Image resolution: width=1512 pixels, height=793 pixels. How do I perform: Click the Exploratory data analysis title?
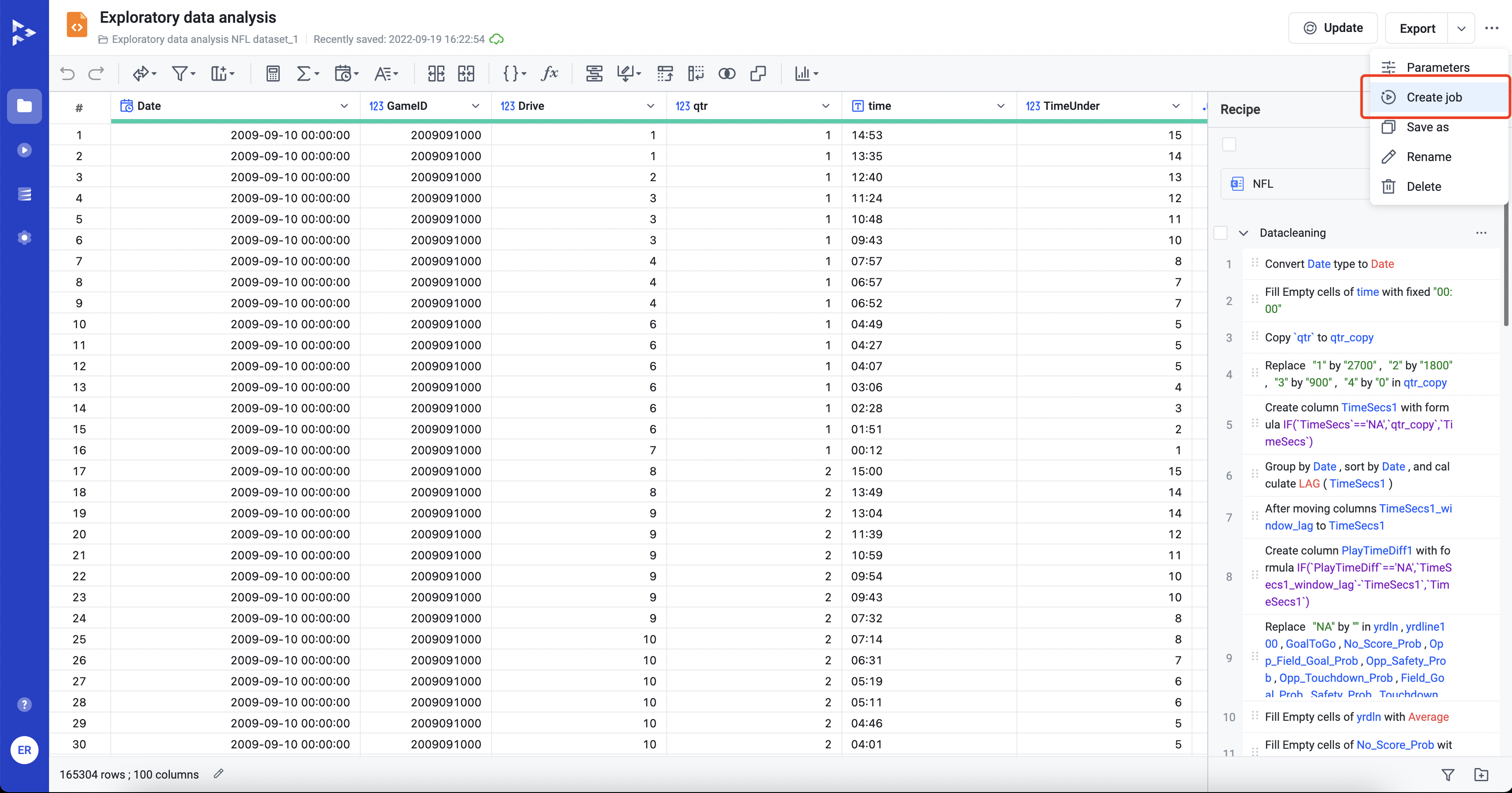[x=188, y=18]
